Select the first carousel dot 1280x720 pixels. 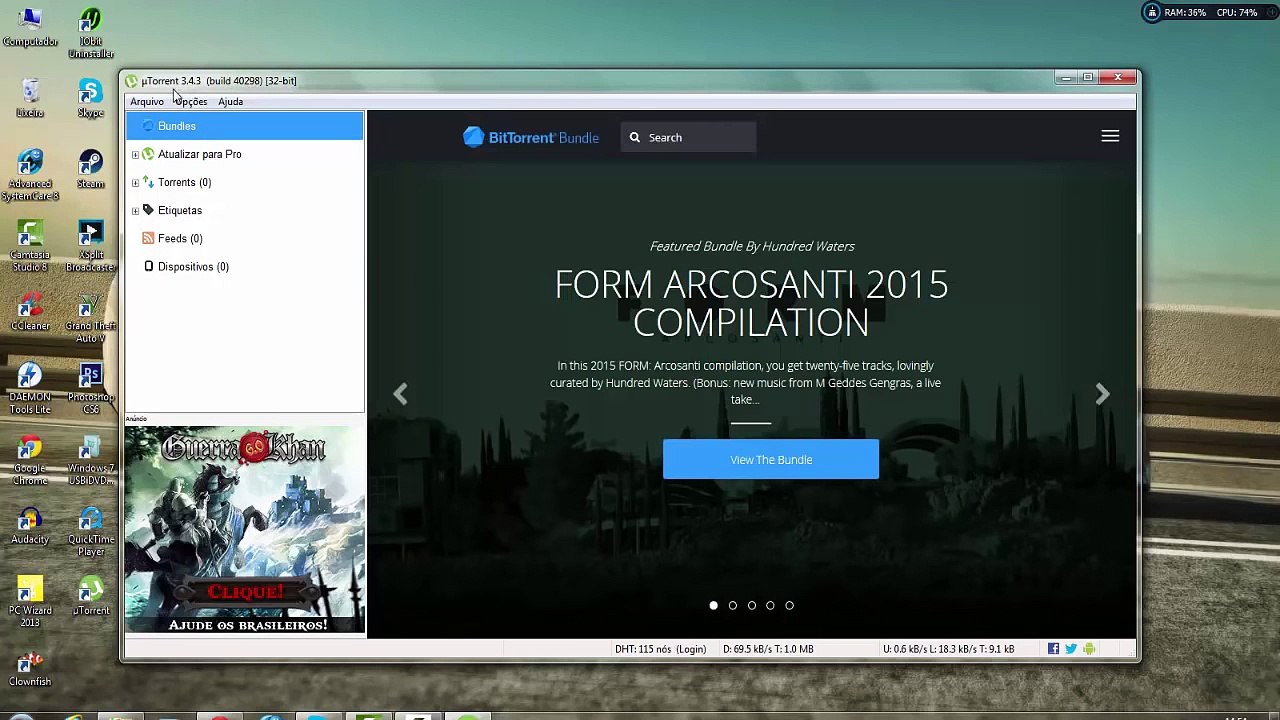pos(713,605)
